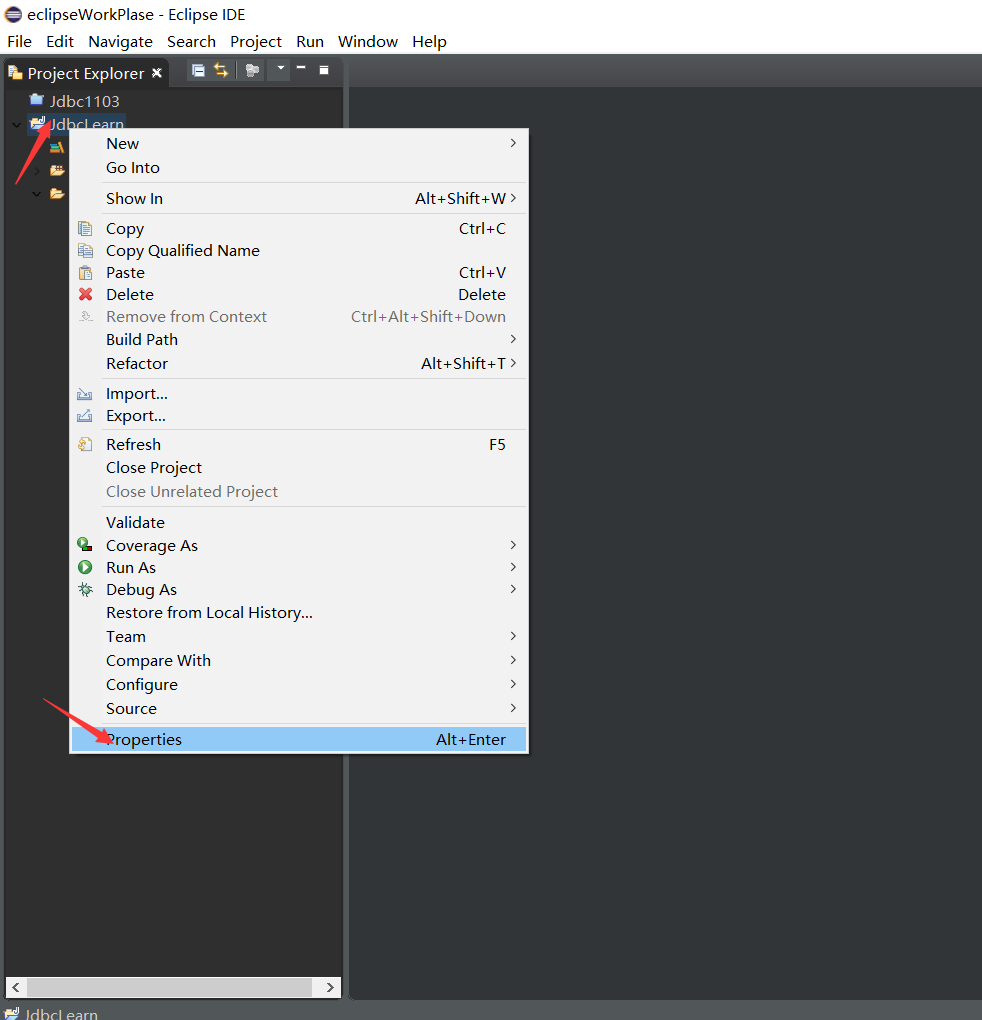Screen dimensions: 982x1020
Task: Open the New submenu
Action: pos(299,143)
